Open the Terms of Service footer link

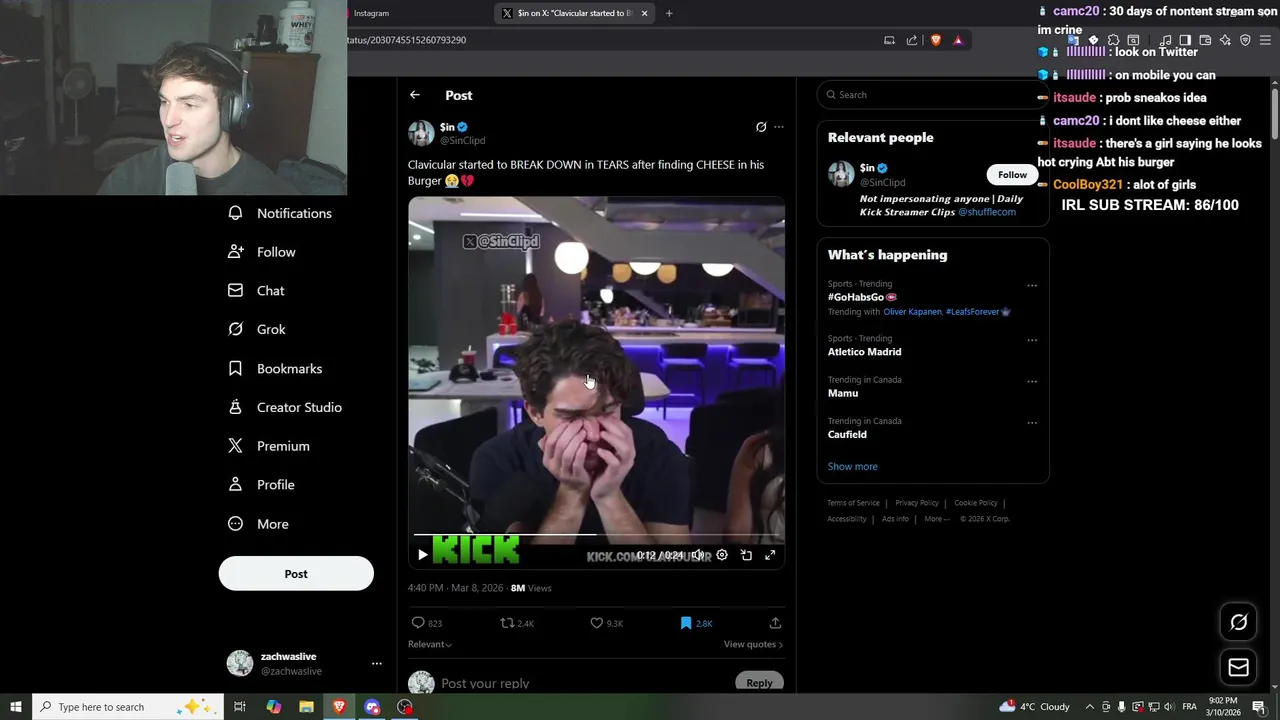point(853,503)
